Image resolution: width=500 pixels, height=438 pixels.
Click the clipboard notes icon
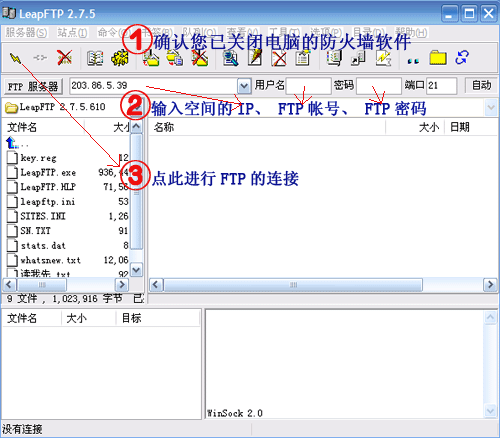(x=302, y=58)
